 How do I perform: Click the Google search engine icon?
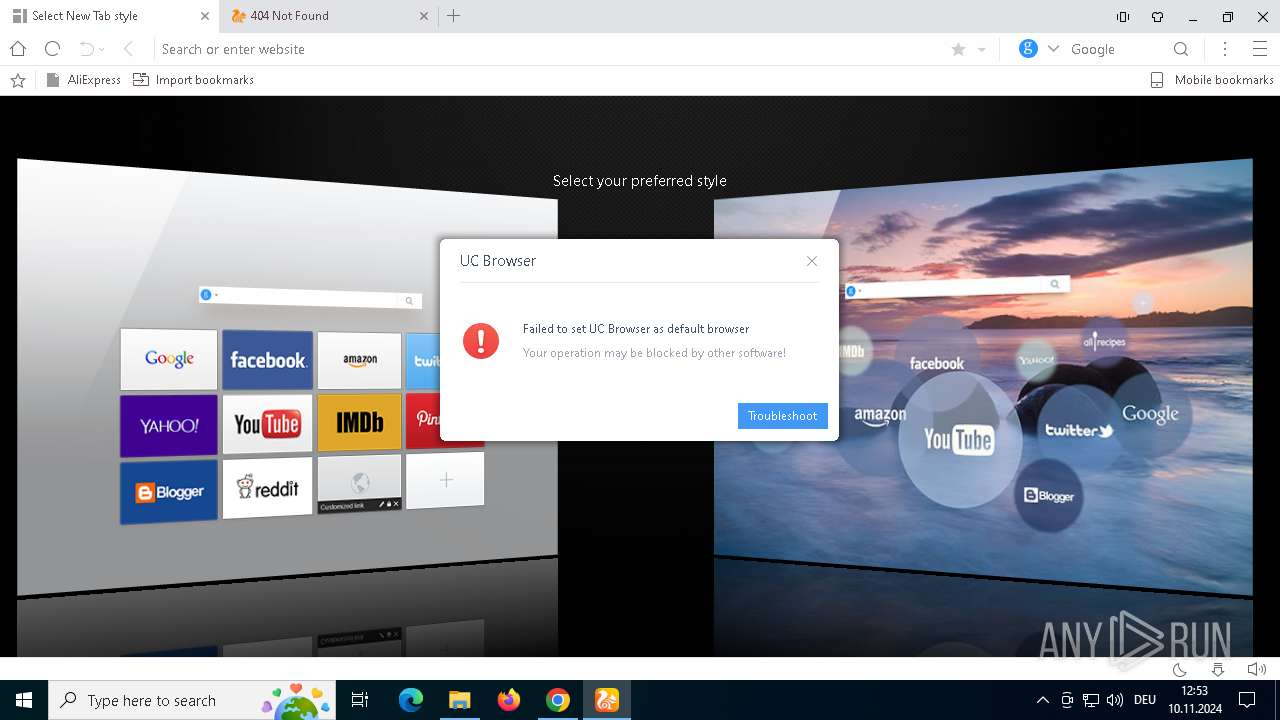1028,49
